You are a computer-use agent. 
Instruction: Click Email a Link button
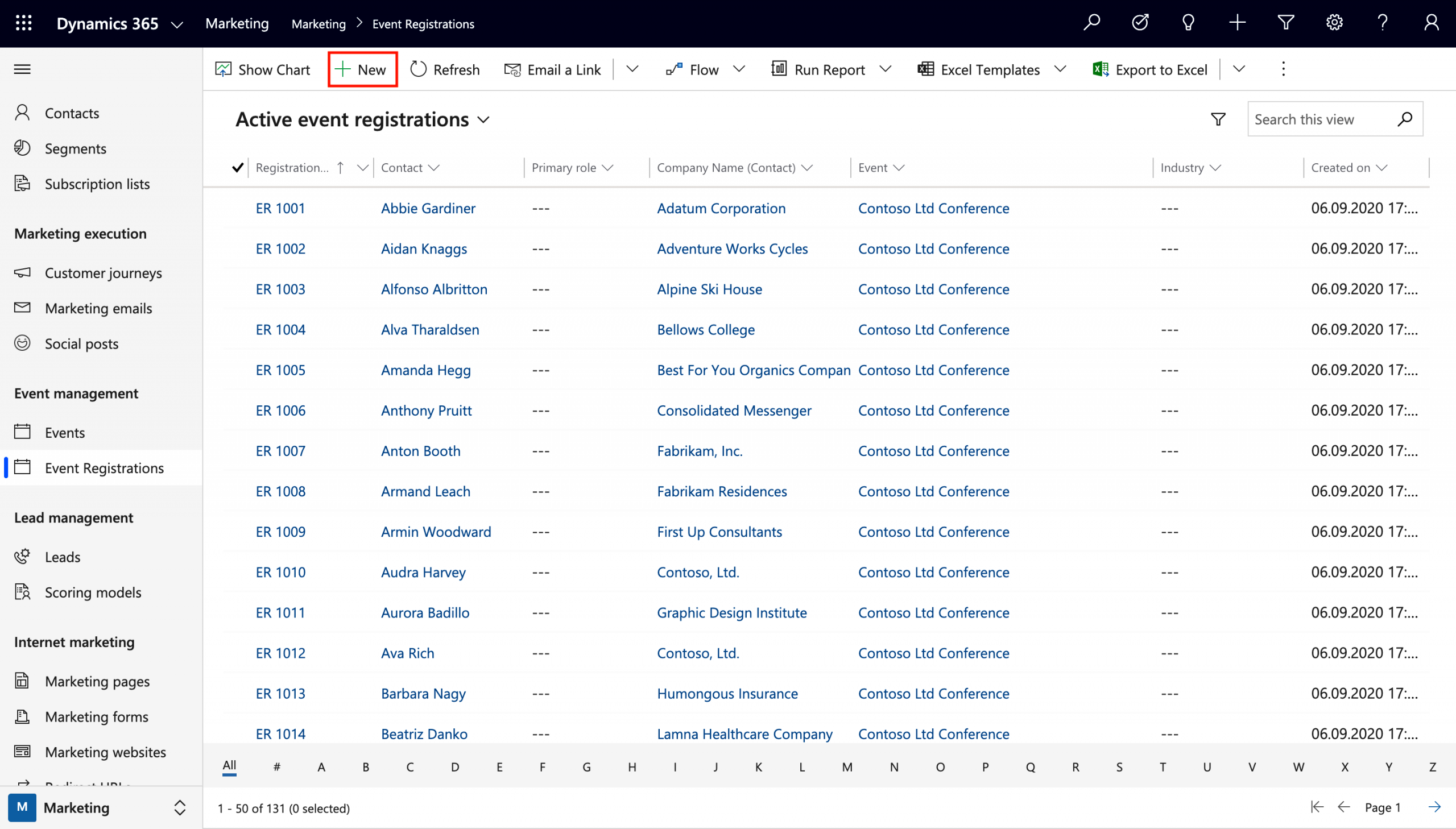tap(552, 69)
